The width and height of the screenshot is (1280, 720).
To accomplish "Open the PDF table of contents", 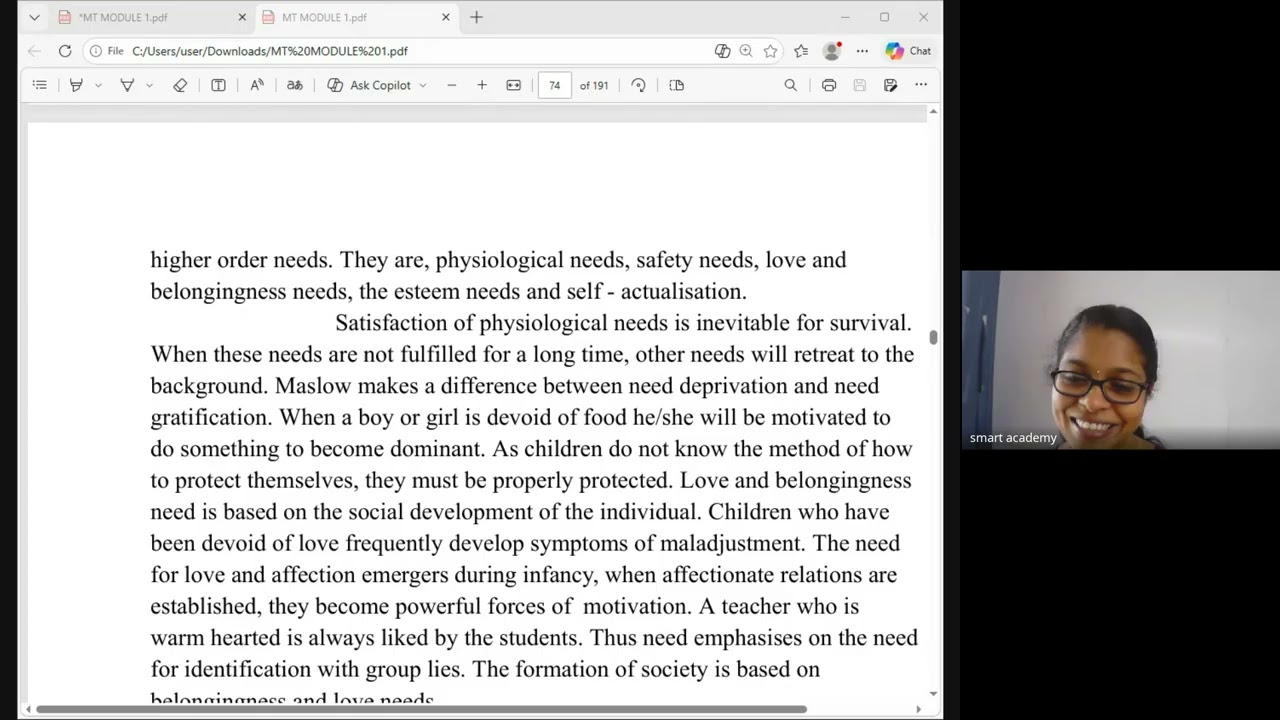I will [40, 85].
